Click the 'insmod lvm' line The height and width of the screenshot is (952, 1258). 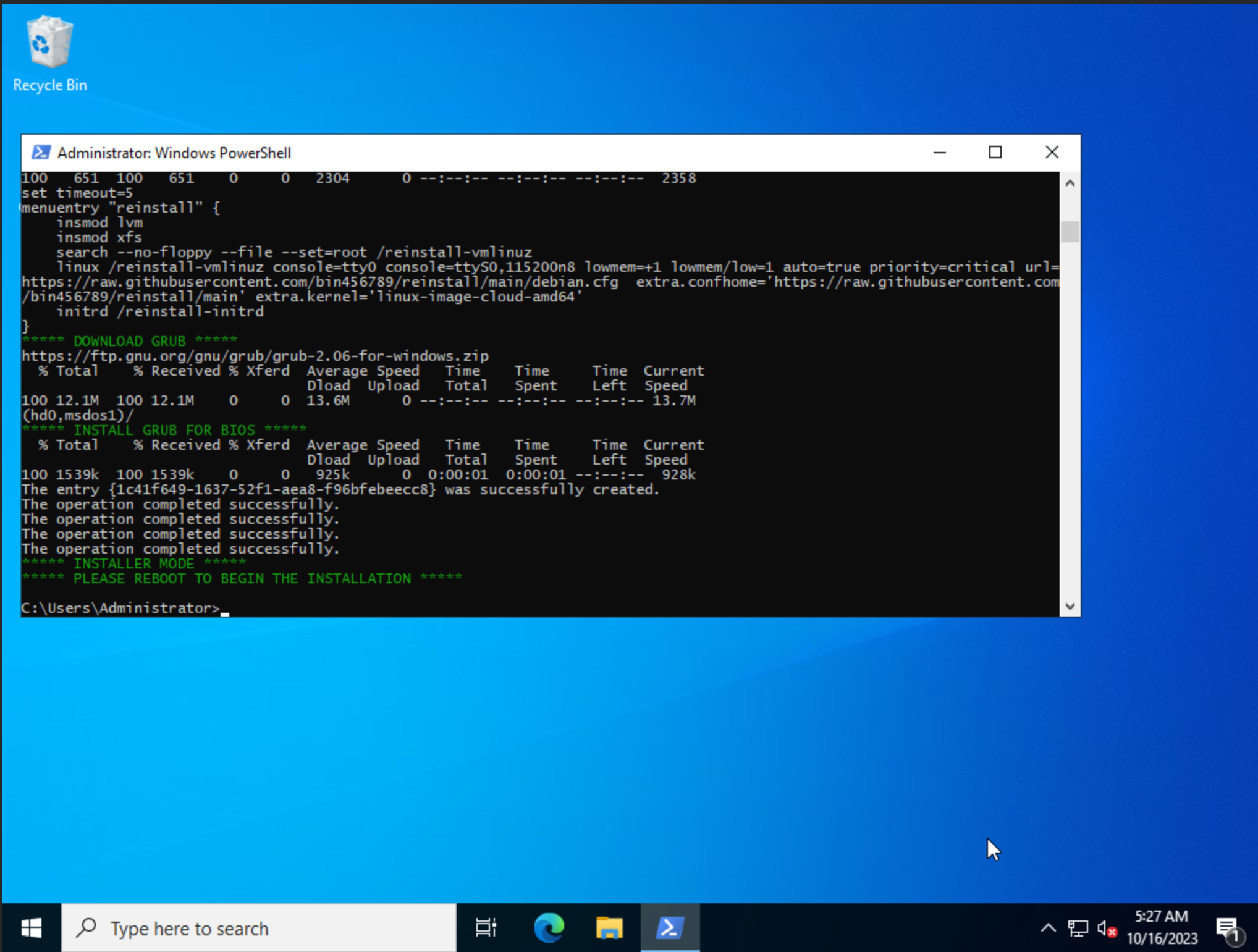point(99,222)
